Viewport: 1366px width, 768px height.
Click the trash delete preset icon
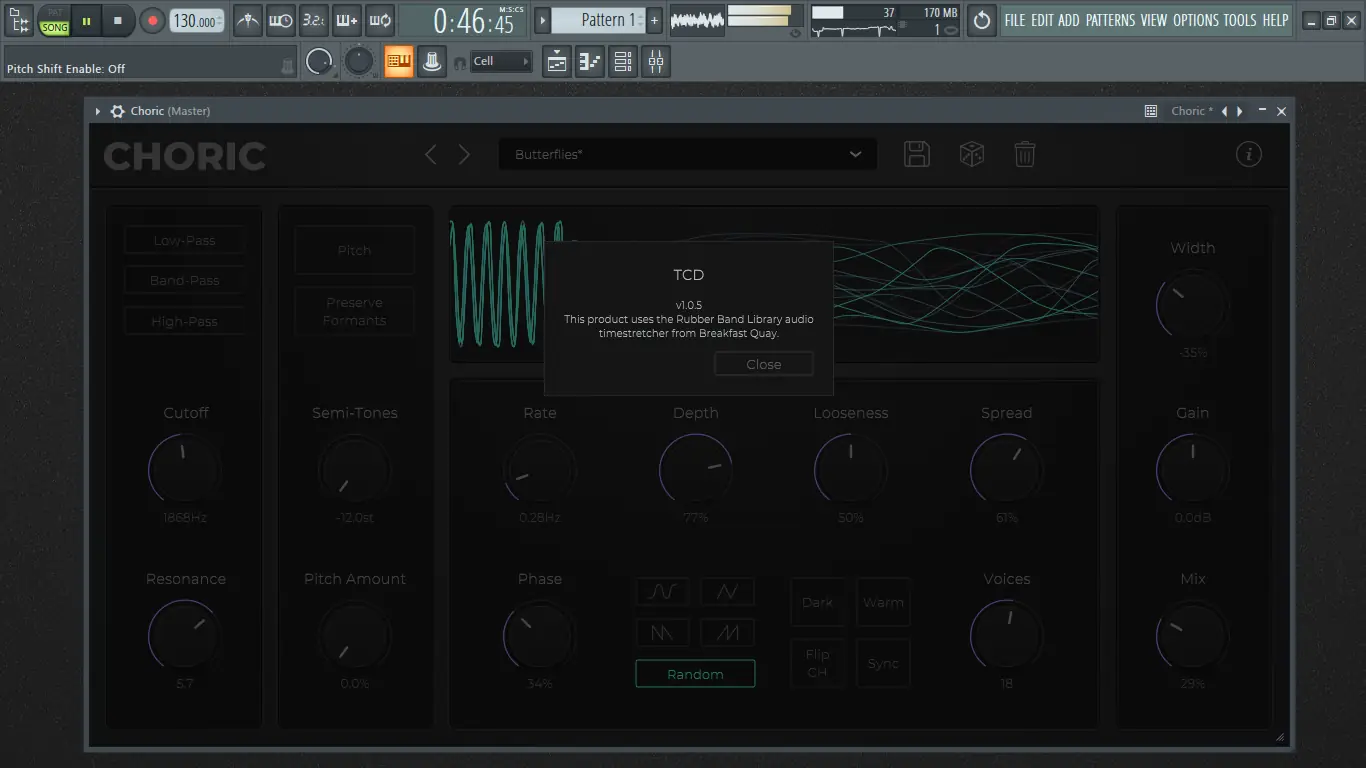click(1025, 154)
